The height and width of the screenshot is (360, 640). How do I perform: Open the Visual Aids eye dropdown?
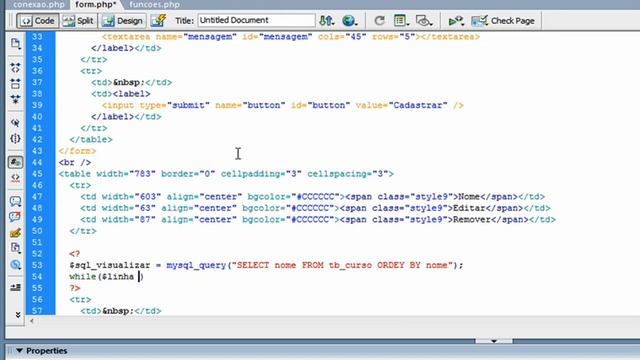pyautogui.click(x=424, y=20)
